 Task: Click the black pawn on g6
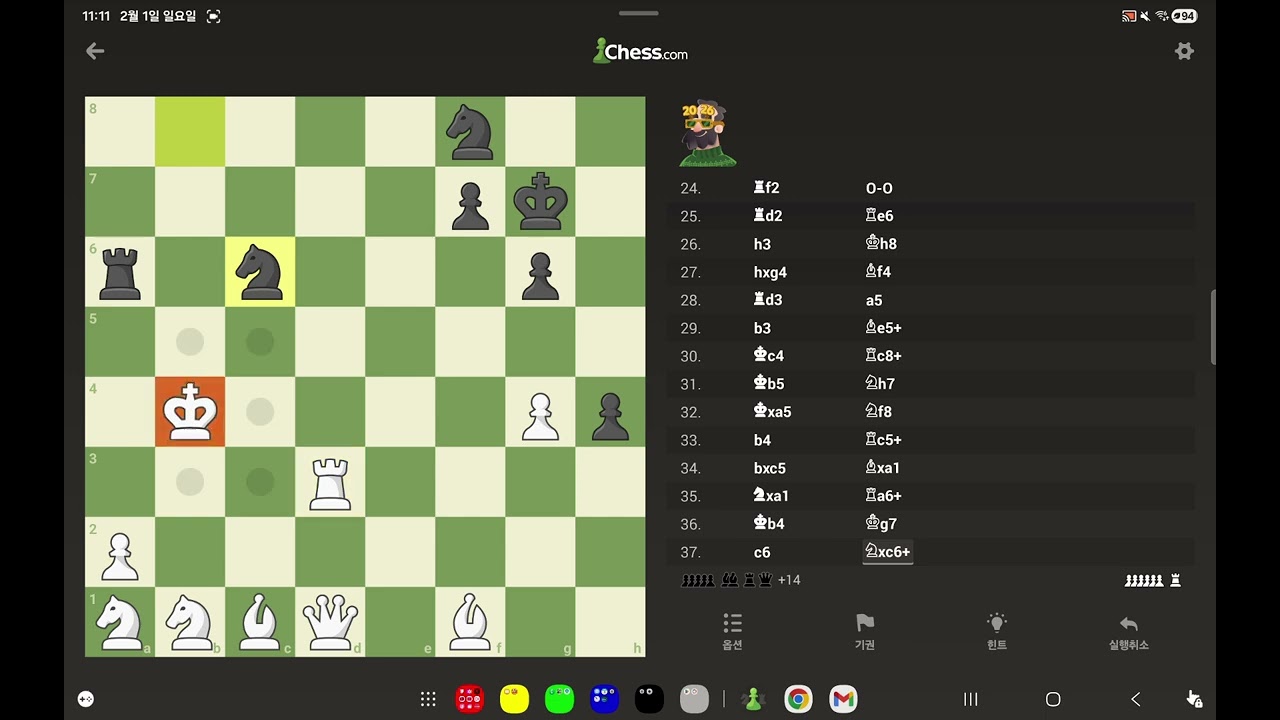click(x=540, y=271)
